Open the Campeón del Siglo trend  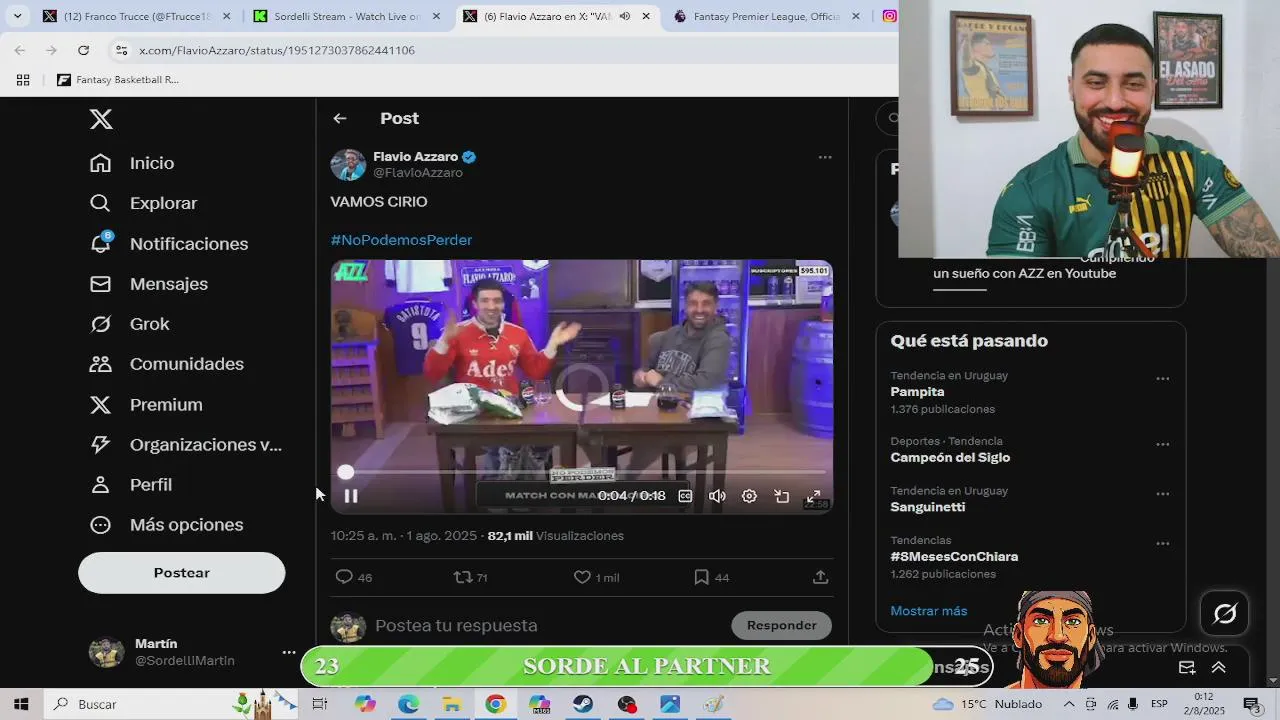[x=950, y=458]
